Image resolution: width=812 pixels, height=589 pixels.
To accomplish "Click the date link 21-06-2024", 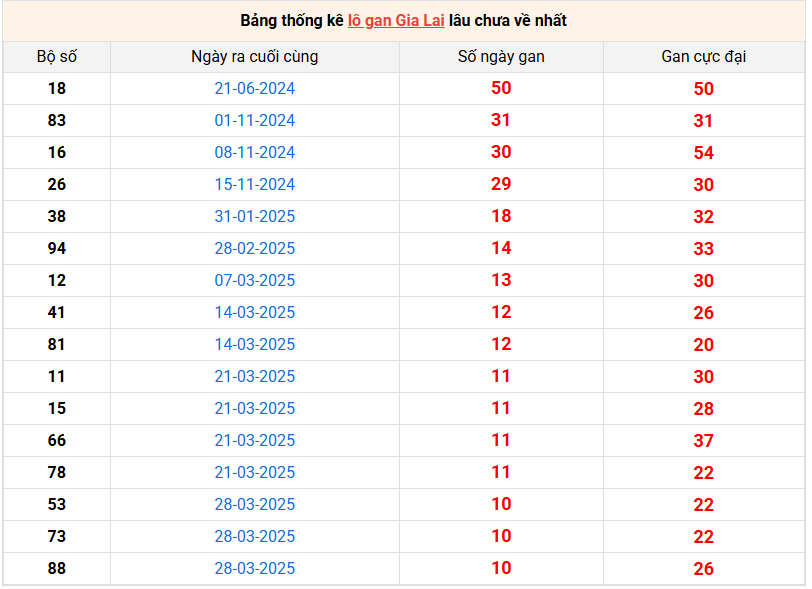I will pos(255,89).
